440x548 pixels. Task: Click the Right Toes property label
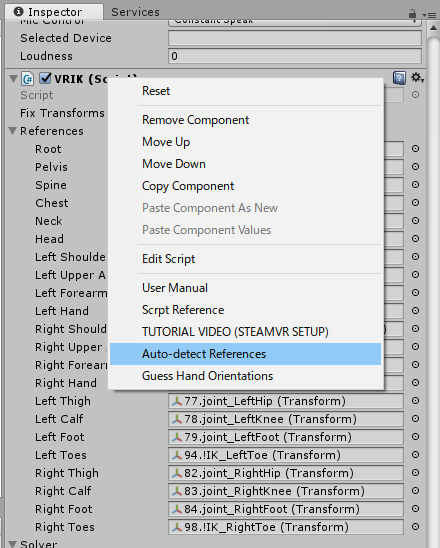65,527
